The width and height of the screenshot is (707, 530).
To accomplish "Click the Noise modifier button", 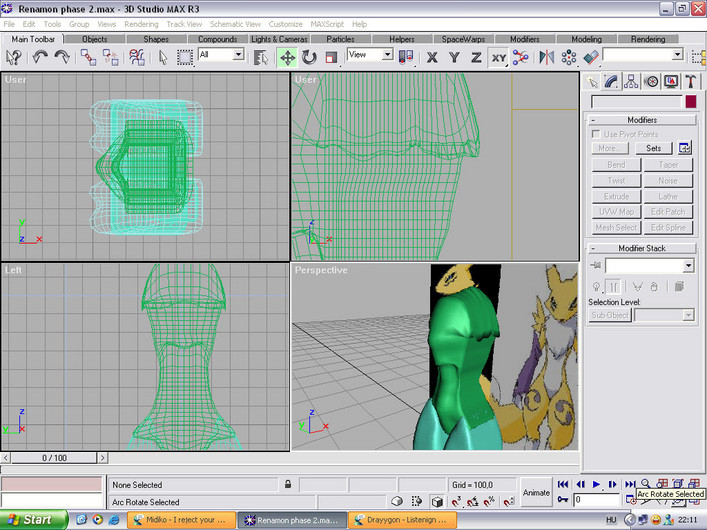I will [668, 180].
